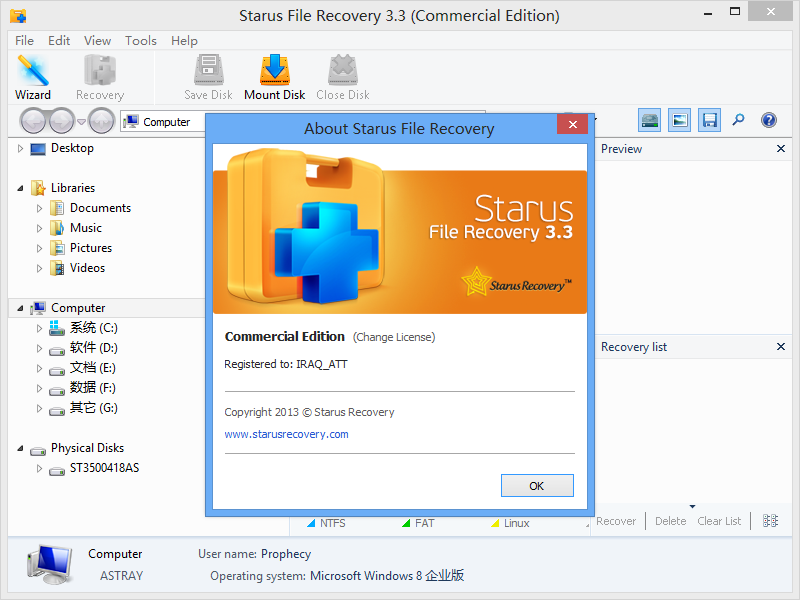Click Recover in the recovery list
The height and width of the screenshot is (600, 800).
(616, 521)
